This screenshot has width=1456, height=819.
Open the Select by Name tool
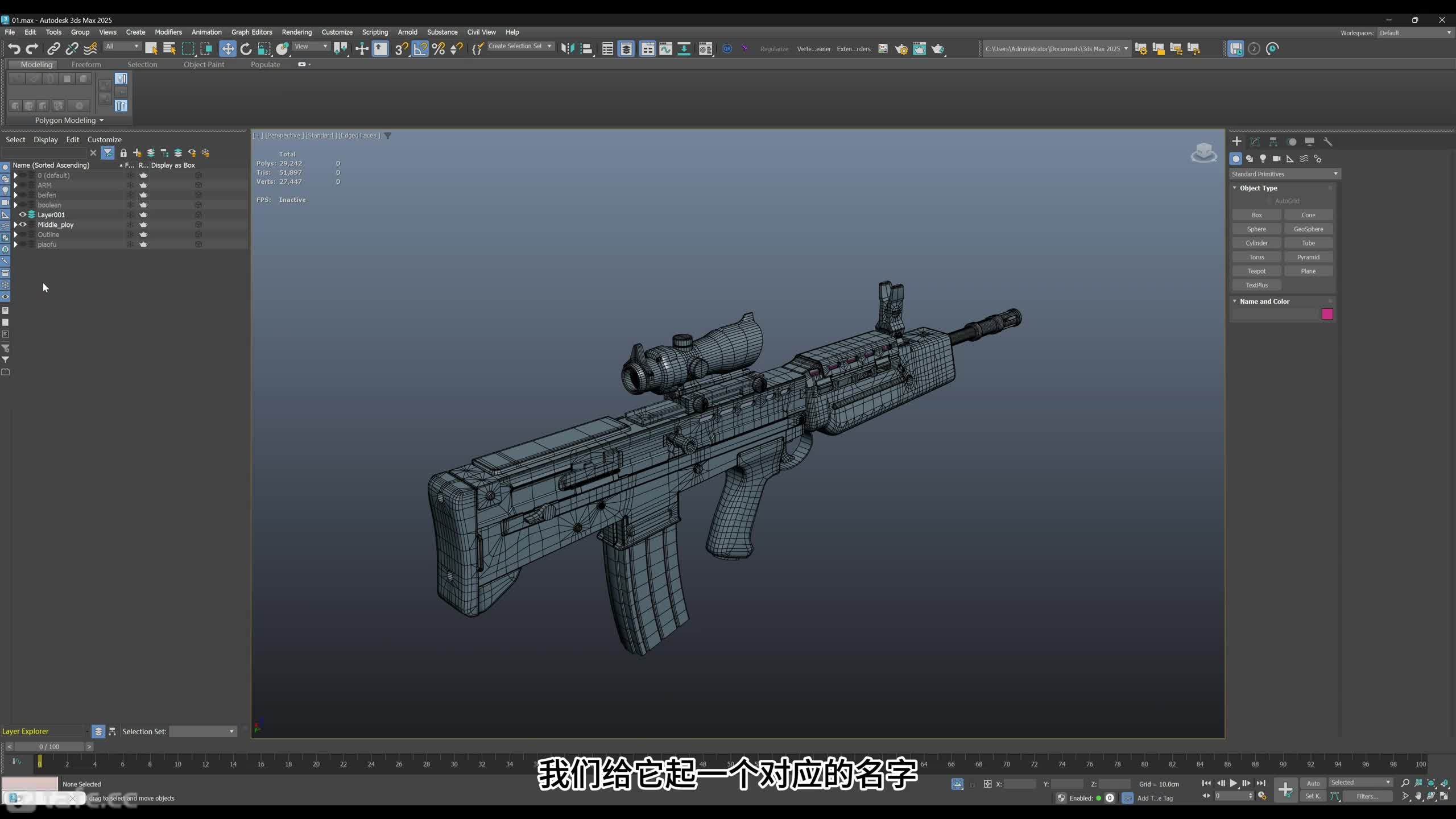coord(169,49)
